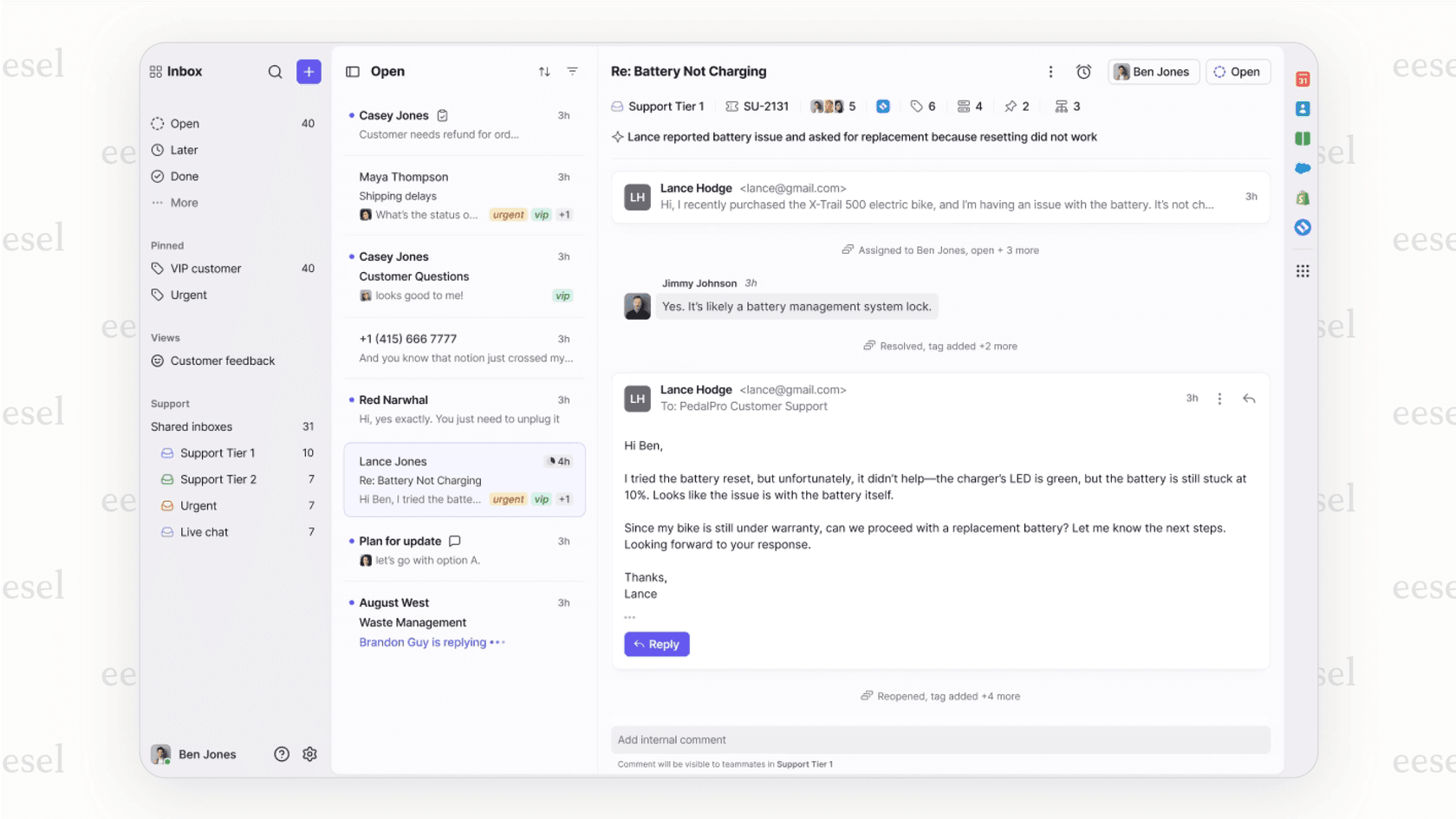Image resolution: width=1456 pixels, height=819 pixels.
Task: Click the reply arrow icon on Lance's email
Action: [1249, 399]
